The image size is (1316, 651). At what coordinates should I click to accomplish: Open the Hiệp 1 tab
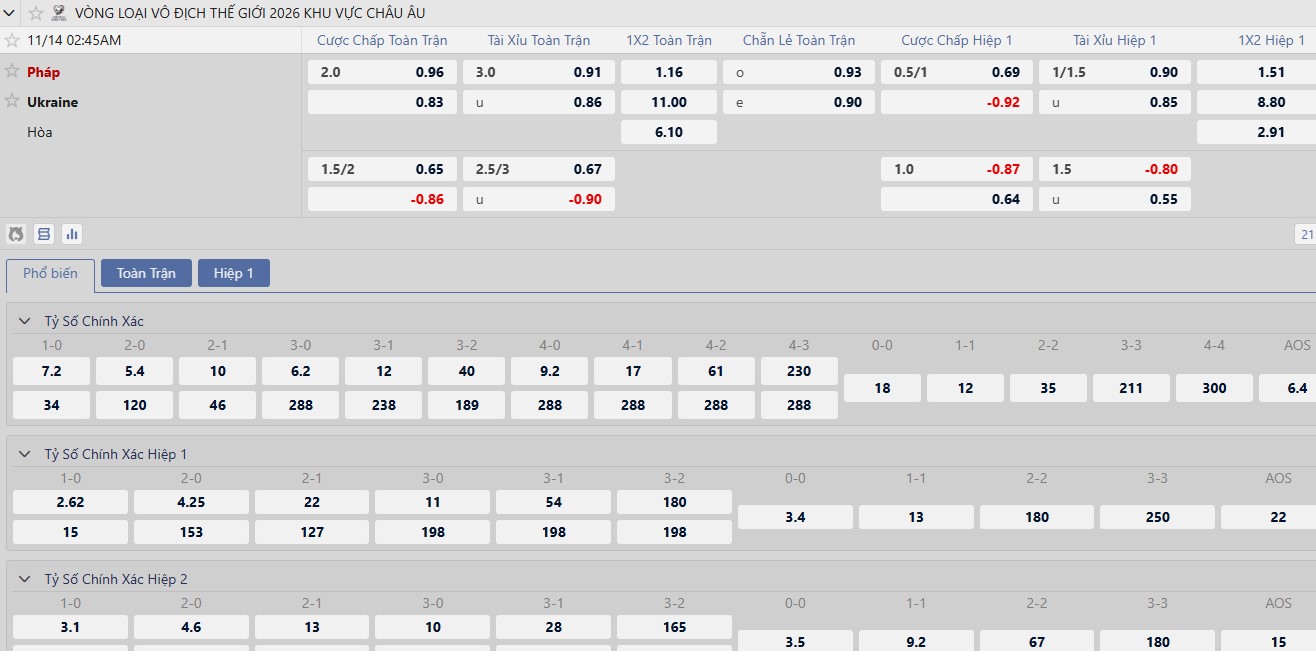pyautogui.click(x=233, y=273)
